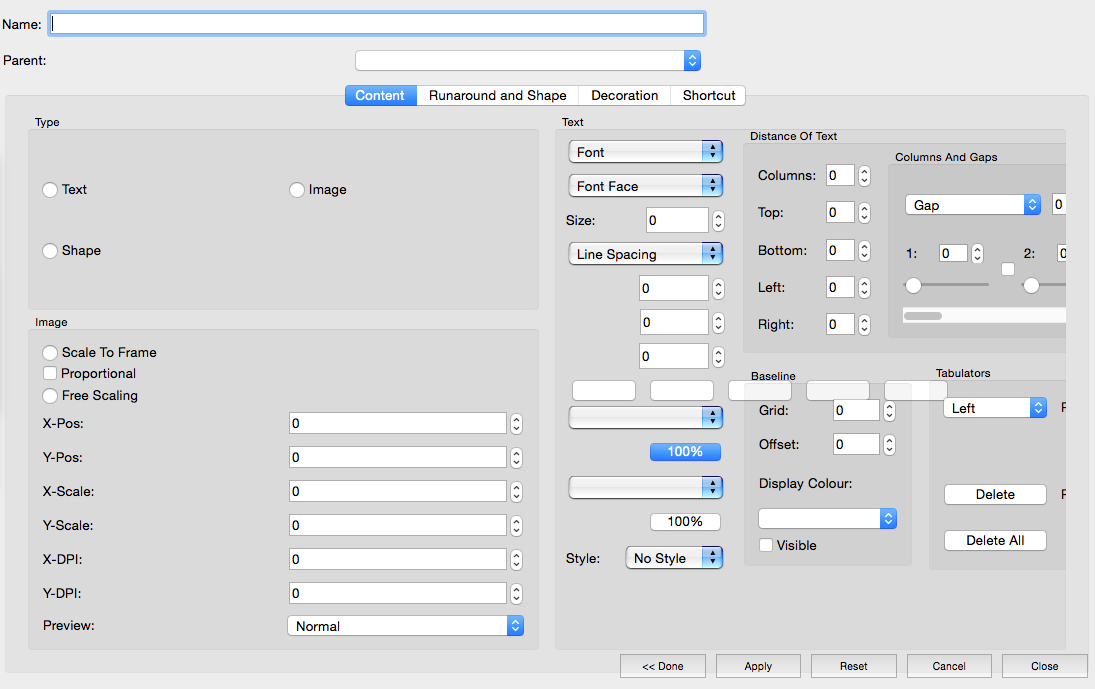Image resolution: width=1095 pixels, height=689 pixels.
Task: Open the Parent dropdown list
Action: (x=528, y=61)
